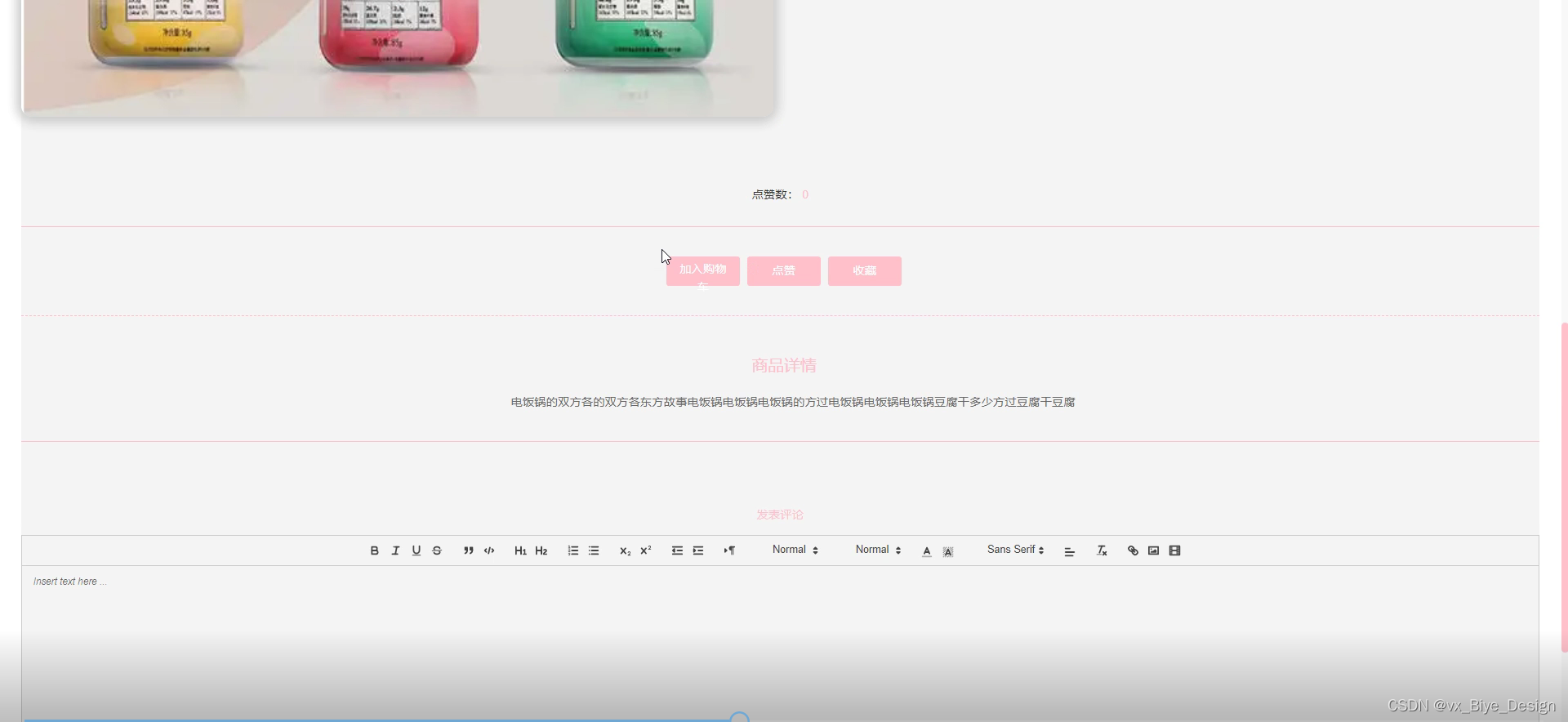Toggle bold formatting in the editor
The image size is (1568, 722).
374,550
